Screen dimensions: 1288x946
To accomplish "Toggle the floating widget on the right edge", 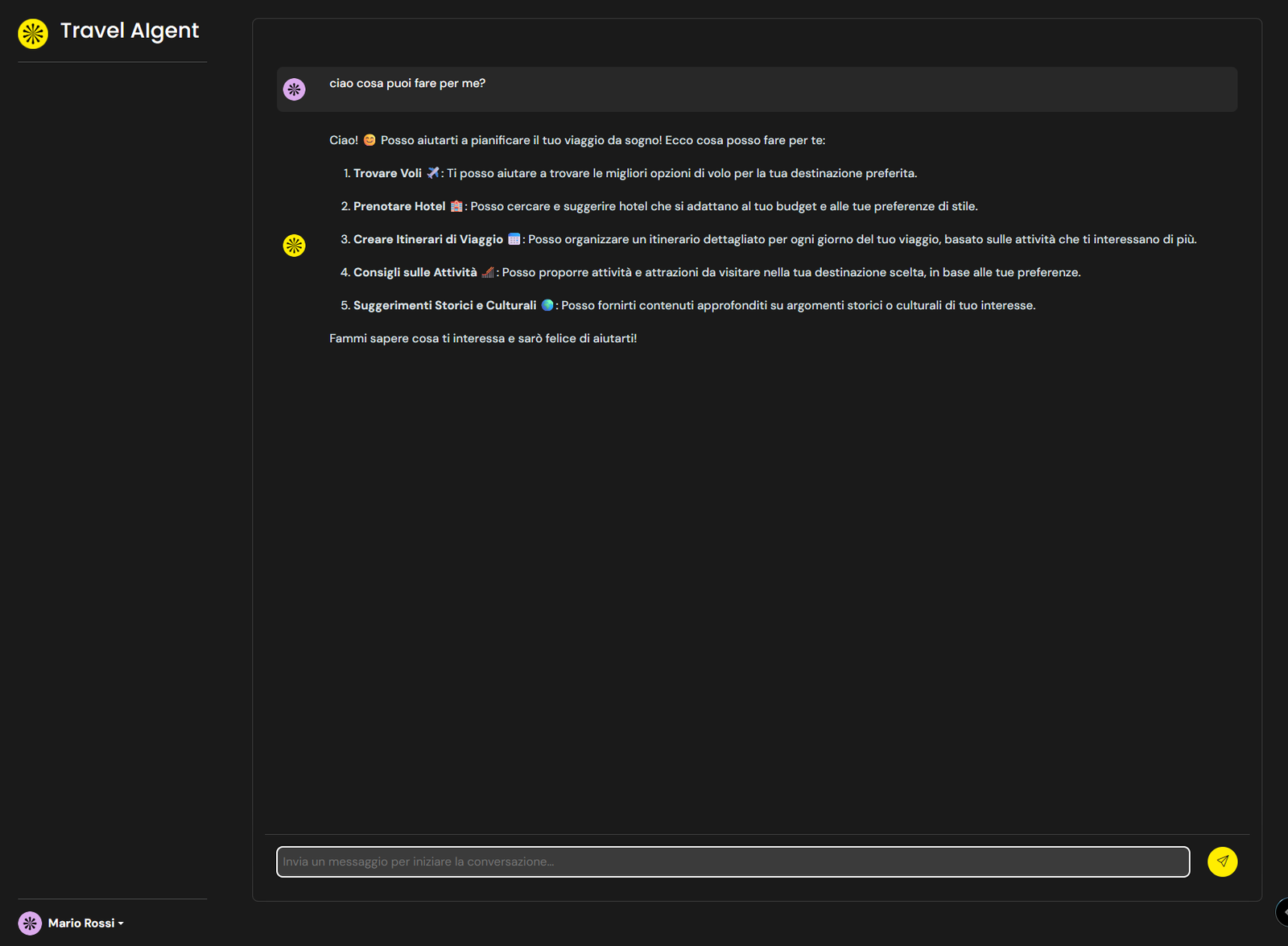I will coord(1282,911).
